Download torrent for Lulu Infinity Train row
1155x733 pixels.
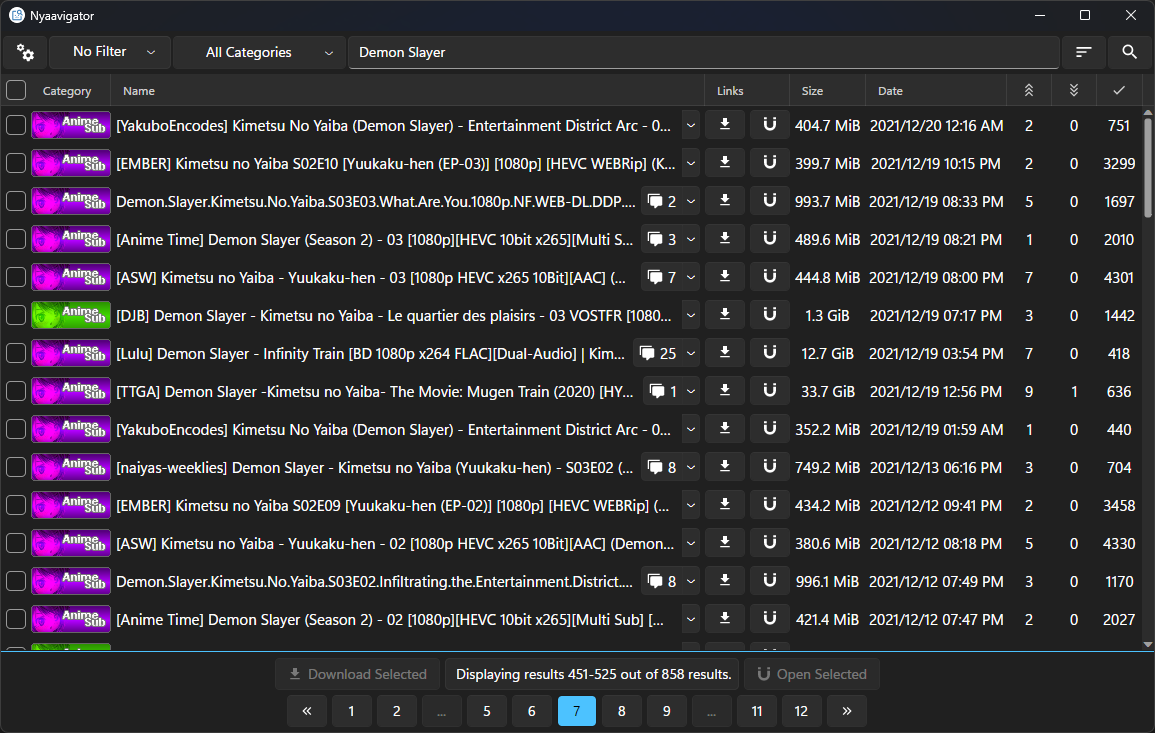pos(725,354)
